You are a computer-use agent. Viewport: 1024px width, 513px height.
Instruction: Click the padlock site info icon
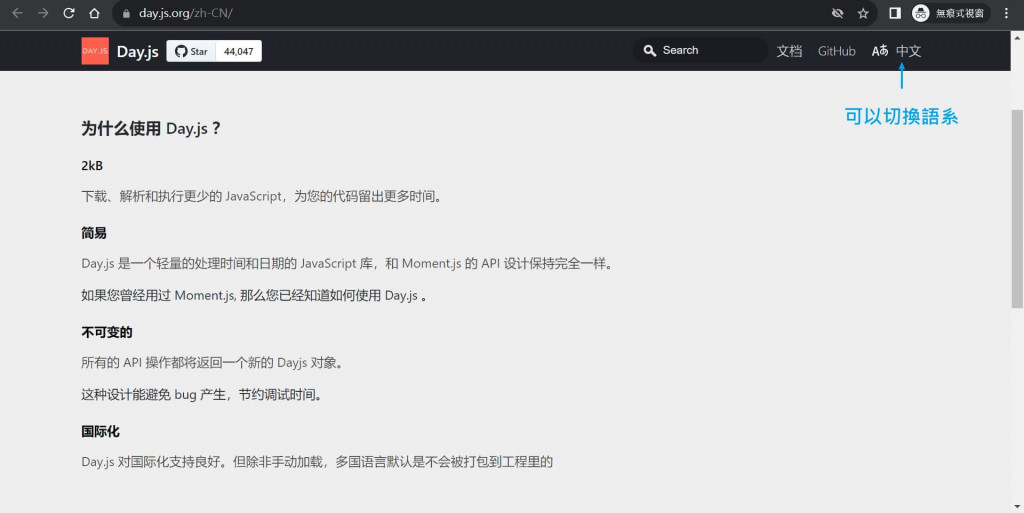coord(126,13)
